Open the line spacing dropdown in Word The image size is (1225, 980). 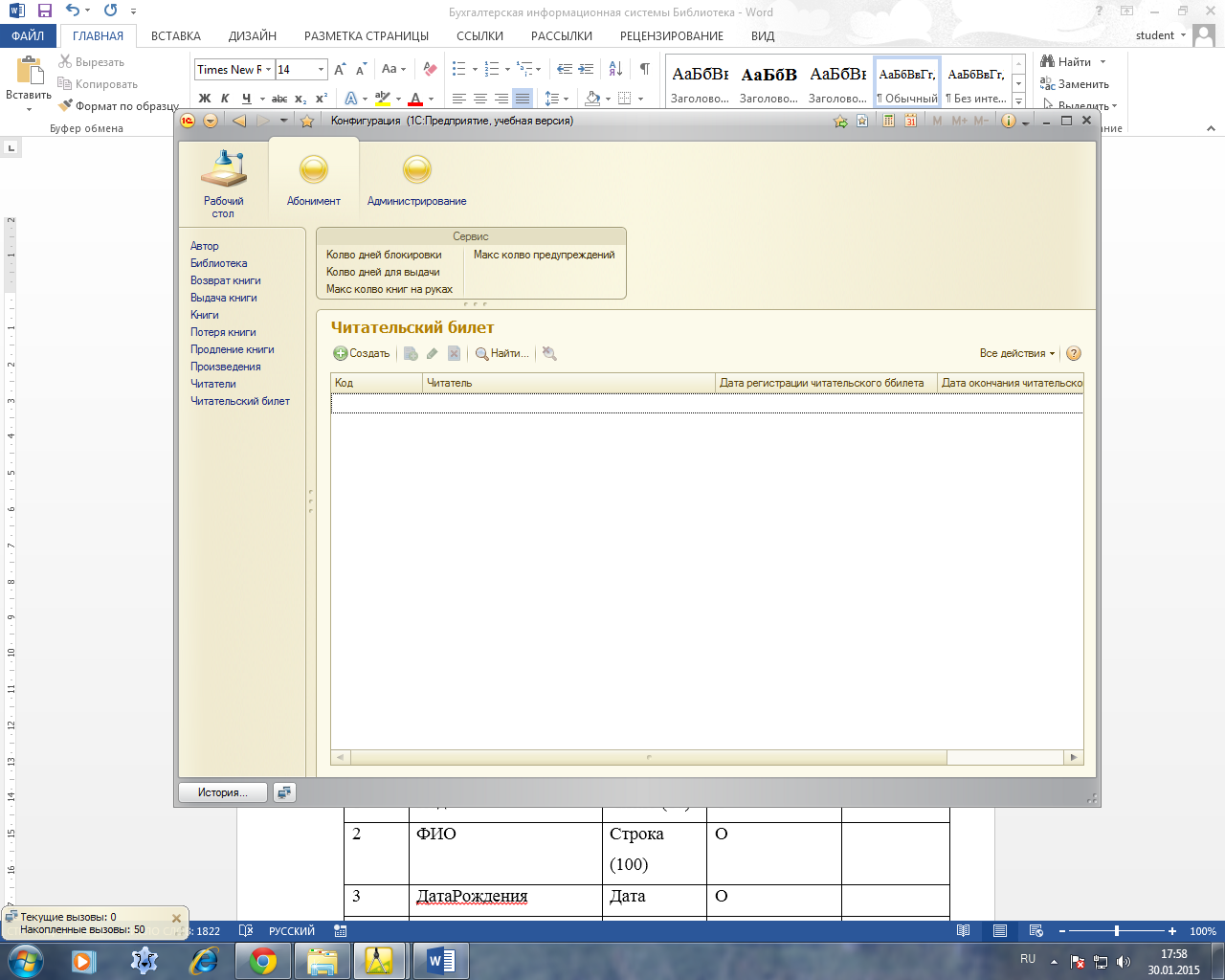coord(556,99)
